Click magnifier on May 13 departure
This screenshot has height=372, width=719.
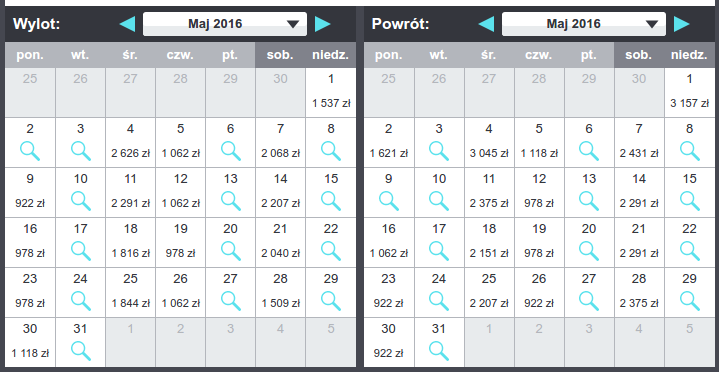[x=230, y=201]
